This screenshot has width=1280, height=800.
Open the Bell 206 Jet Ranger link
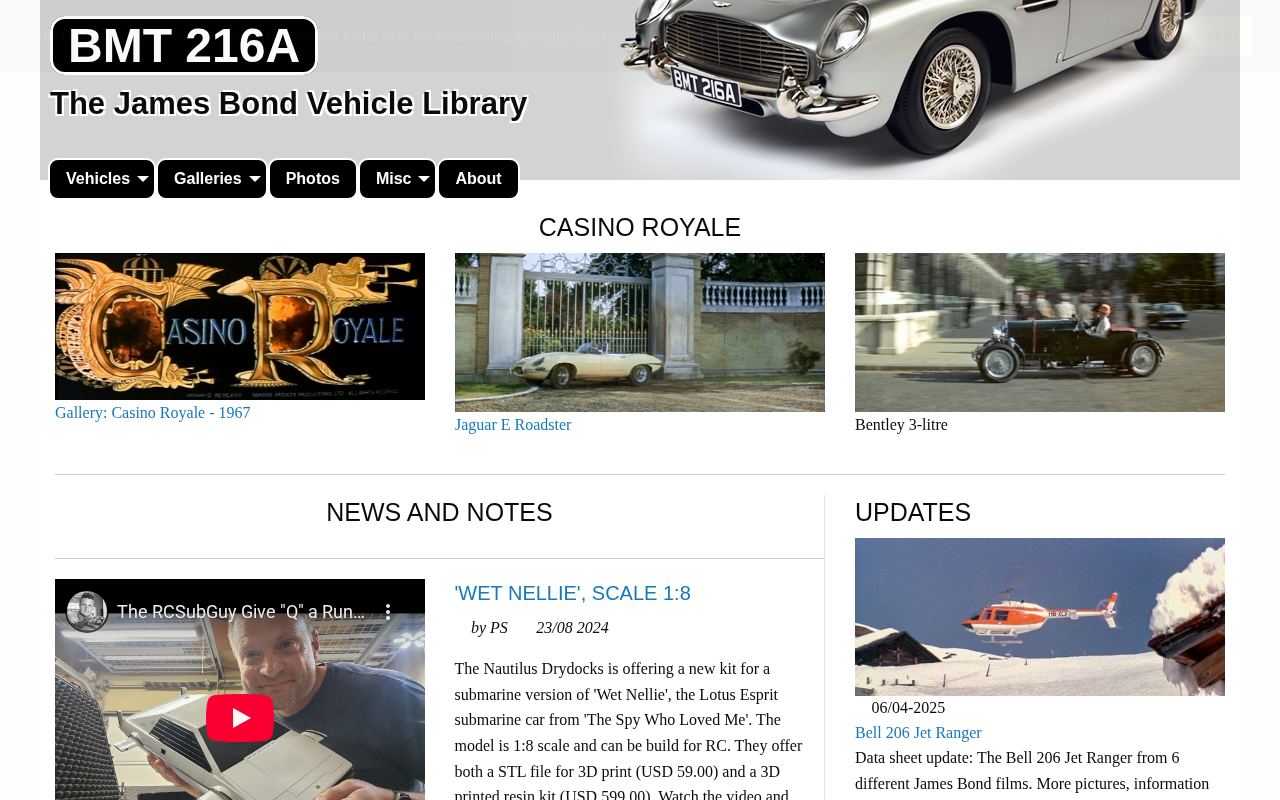click(x=918, y=733)
